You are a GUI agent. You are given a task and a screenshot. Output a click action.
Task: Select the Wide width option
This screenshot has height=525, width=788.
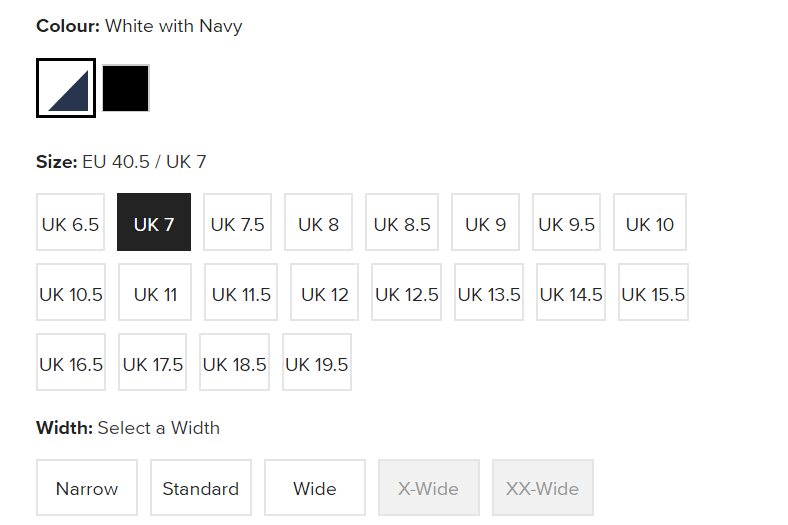tap(315, 487)
